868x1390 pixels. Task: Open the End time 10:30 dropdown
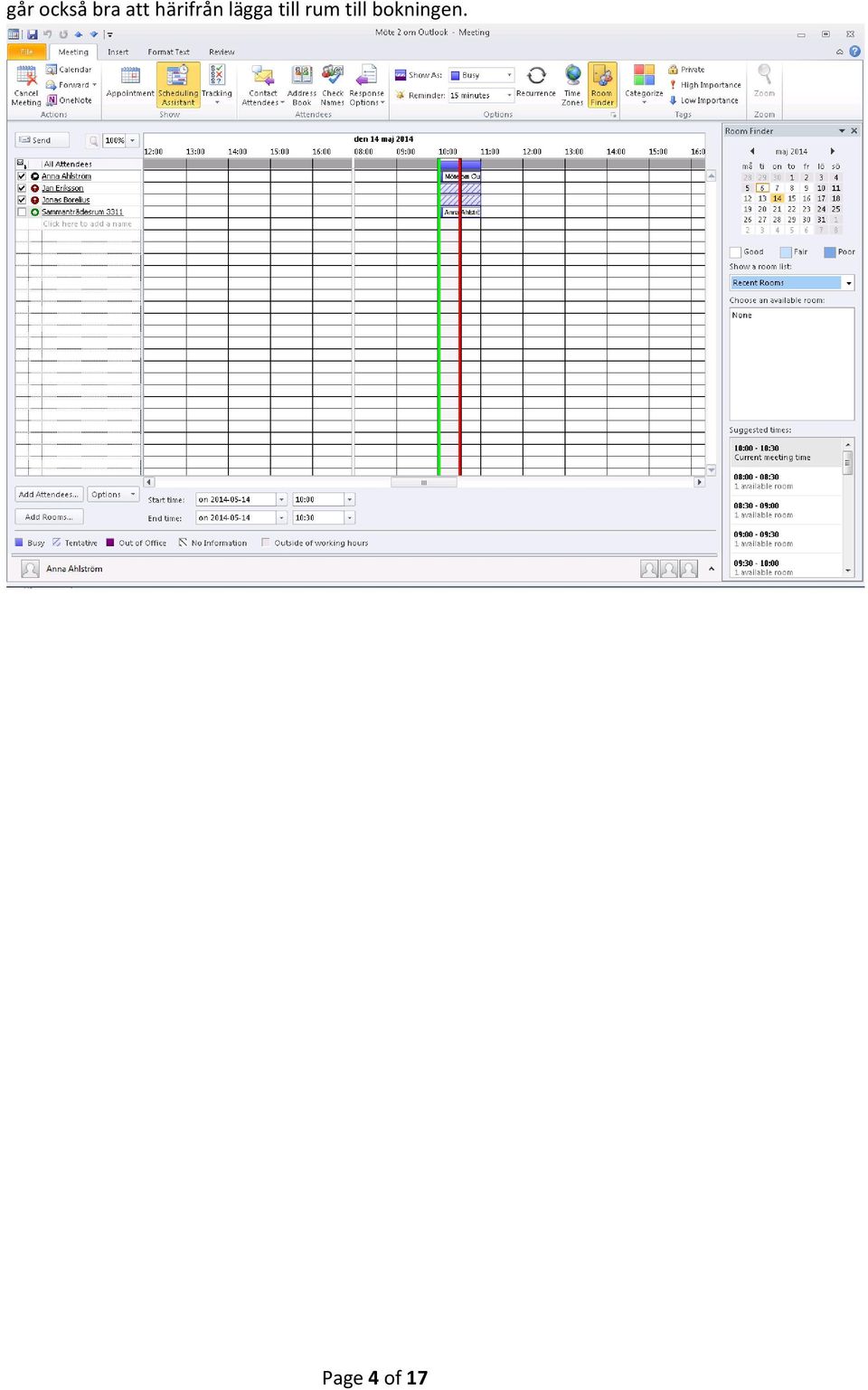click(350, 517)
